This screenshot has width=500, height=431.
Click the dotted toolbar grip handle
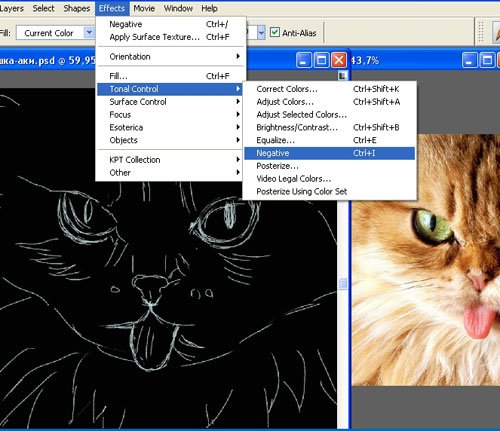tap(481, 32)
